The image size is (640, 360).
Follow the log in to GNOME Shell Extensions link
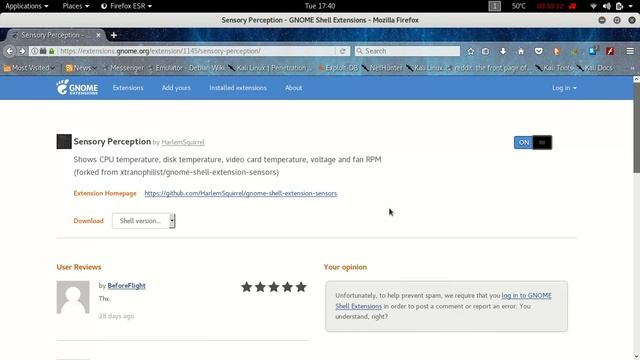[444, 300]
